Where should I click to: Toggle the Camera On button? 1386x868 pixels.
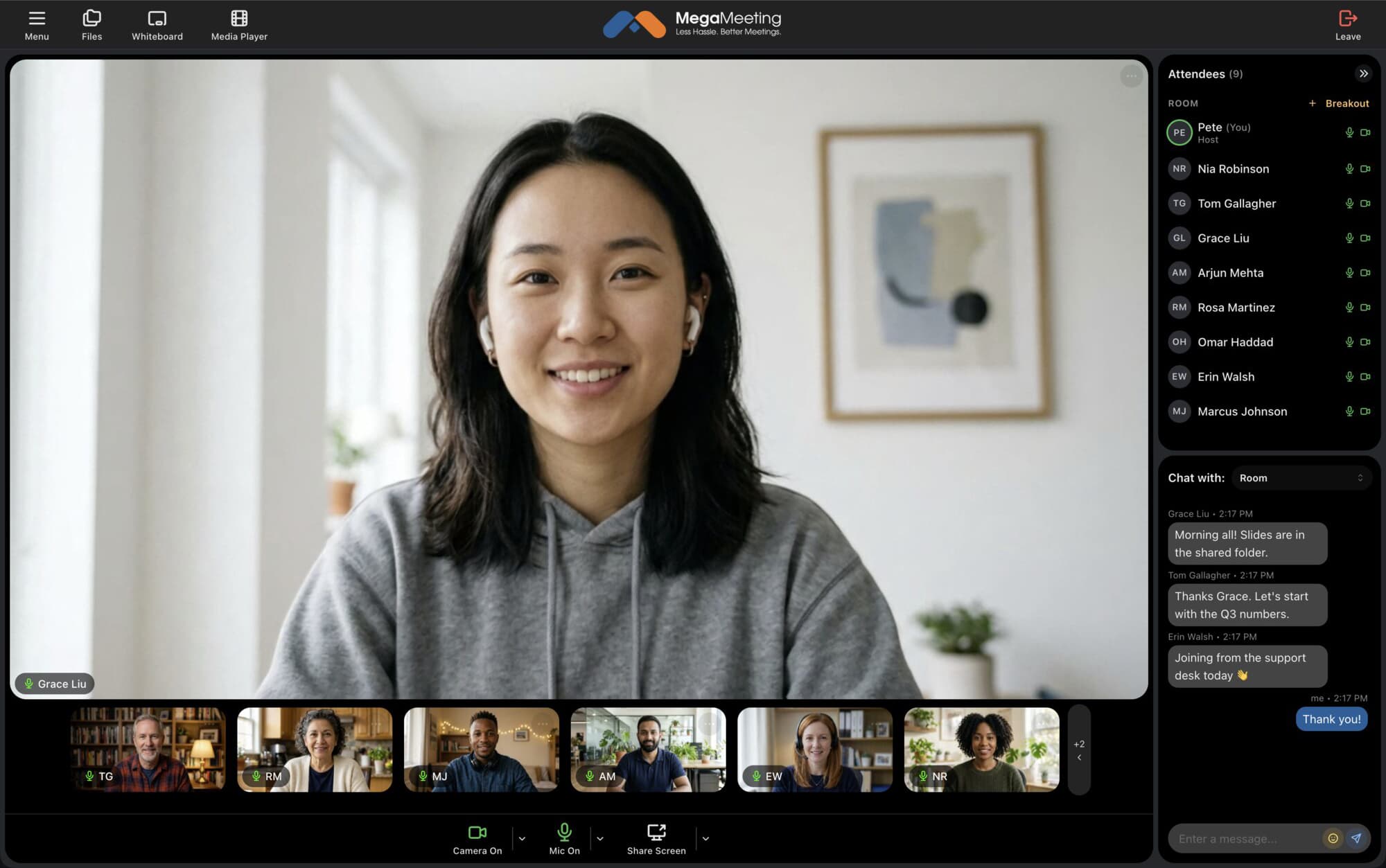coord(477,838)
